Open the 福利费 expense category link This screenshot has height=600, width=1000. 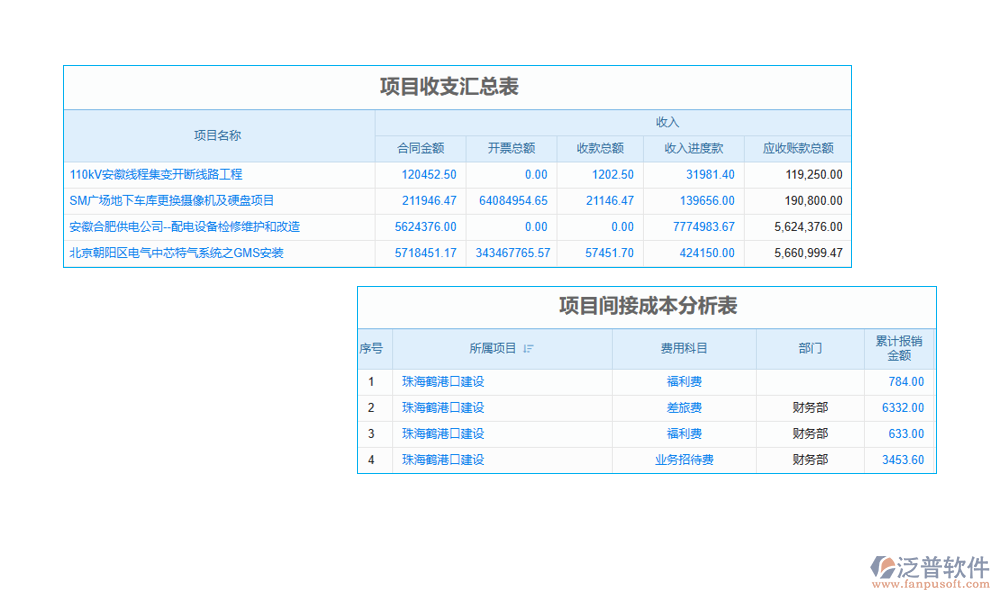pyautogui.click(x=683, y=381)
